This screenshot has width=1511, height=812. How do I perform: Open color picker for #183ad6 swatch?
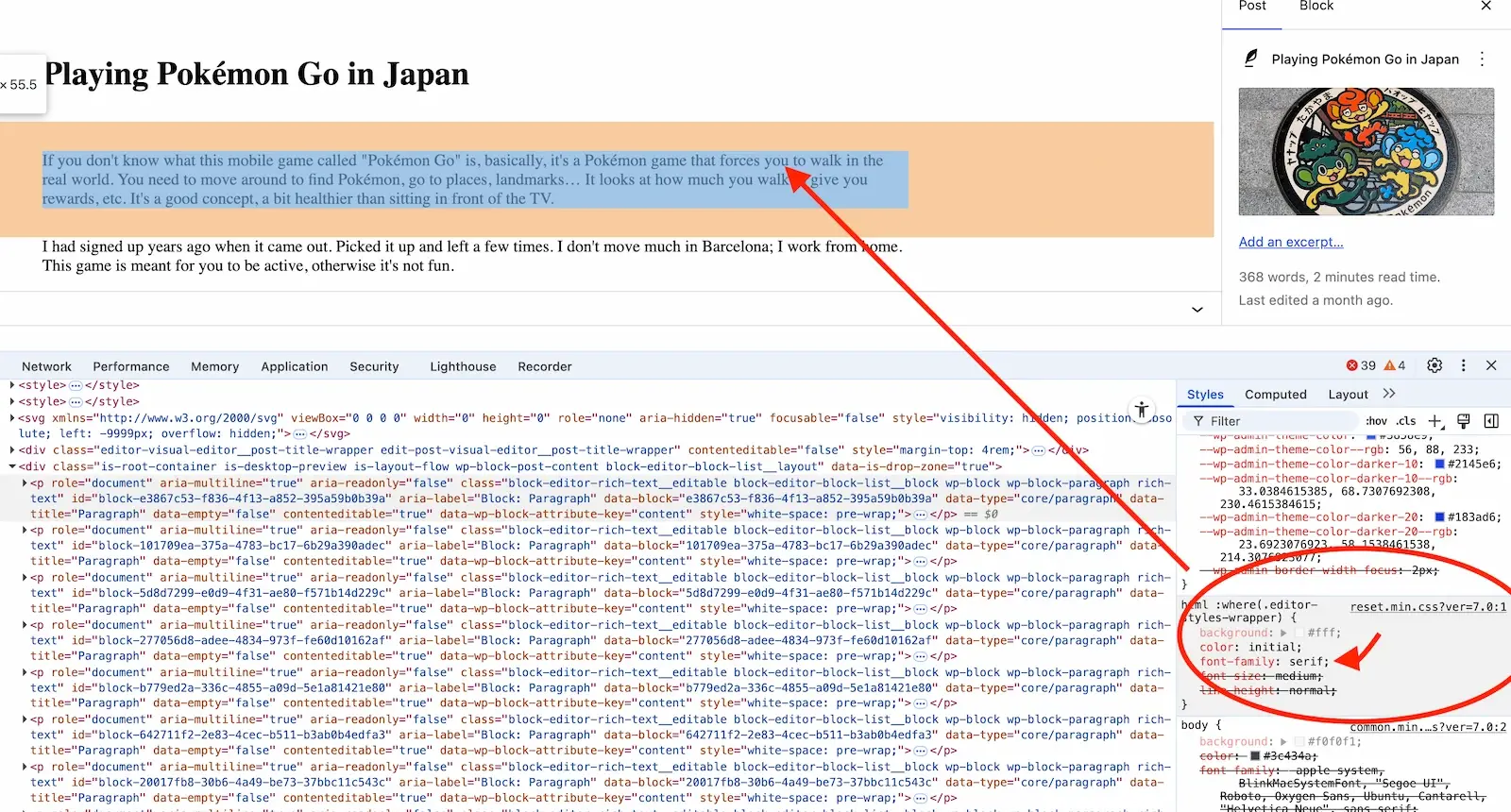[1439, 516]
